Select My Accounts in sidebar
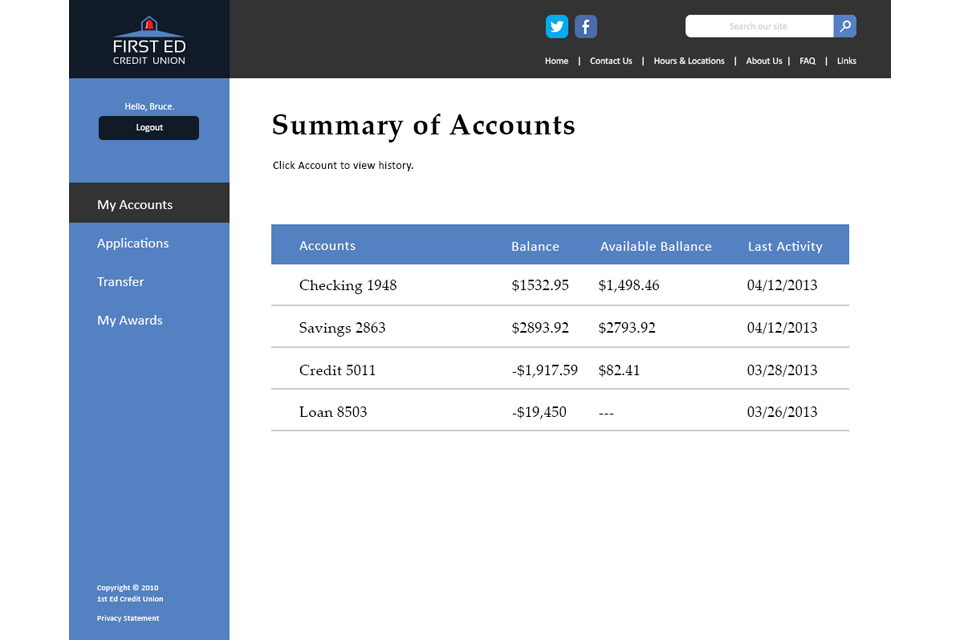Image resolution: width=960 pixels, height=640 pixels. point(135,204)
